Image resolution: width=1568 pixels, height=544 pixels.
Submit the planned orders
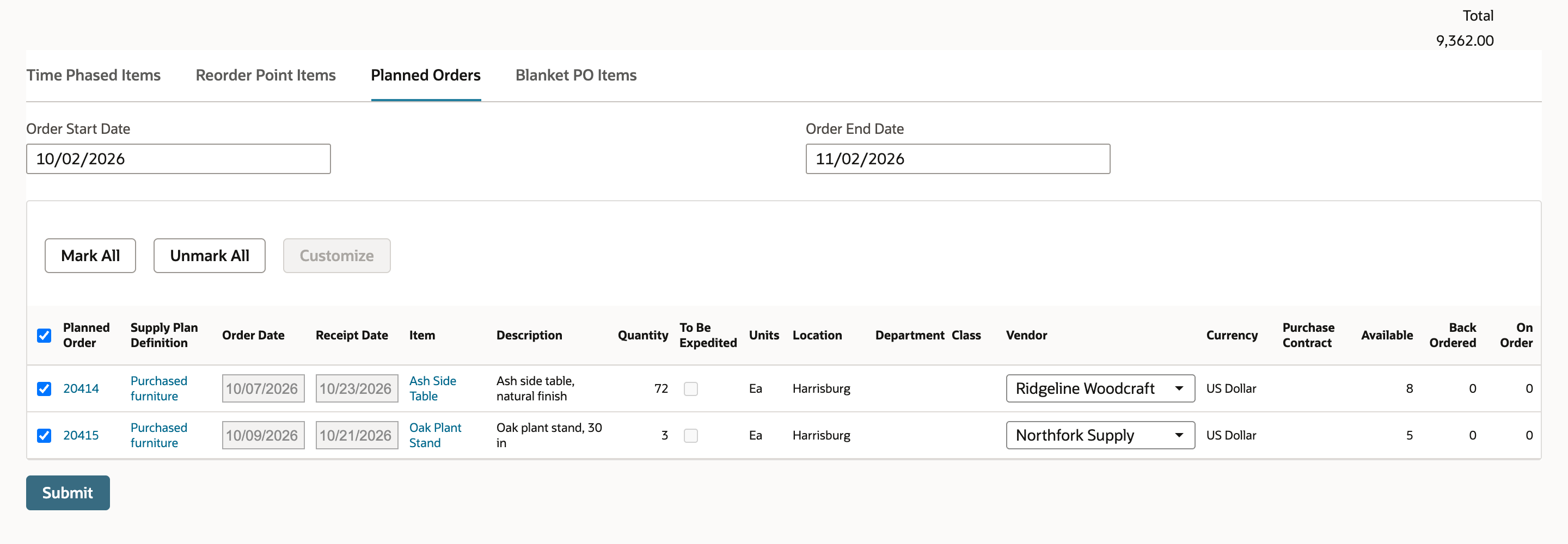point(68,493)
